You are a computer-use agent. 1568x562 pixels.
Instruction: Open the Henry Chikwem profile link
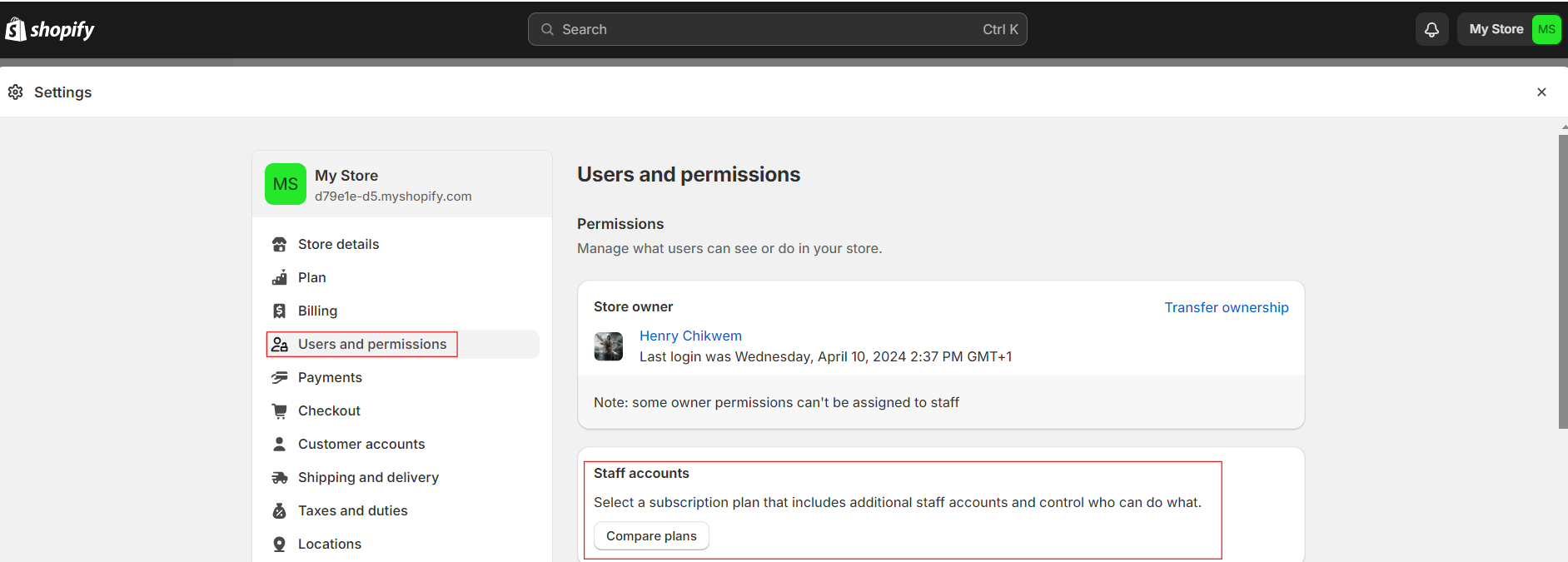click(690, 336)
